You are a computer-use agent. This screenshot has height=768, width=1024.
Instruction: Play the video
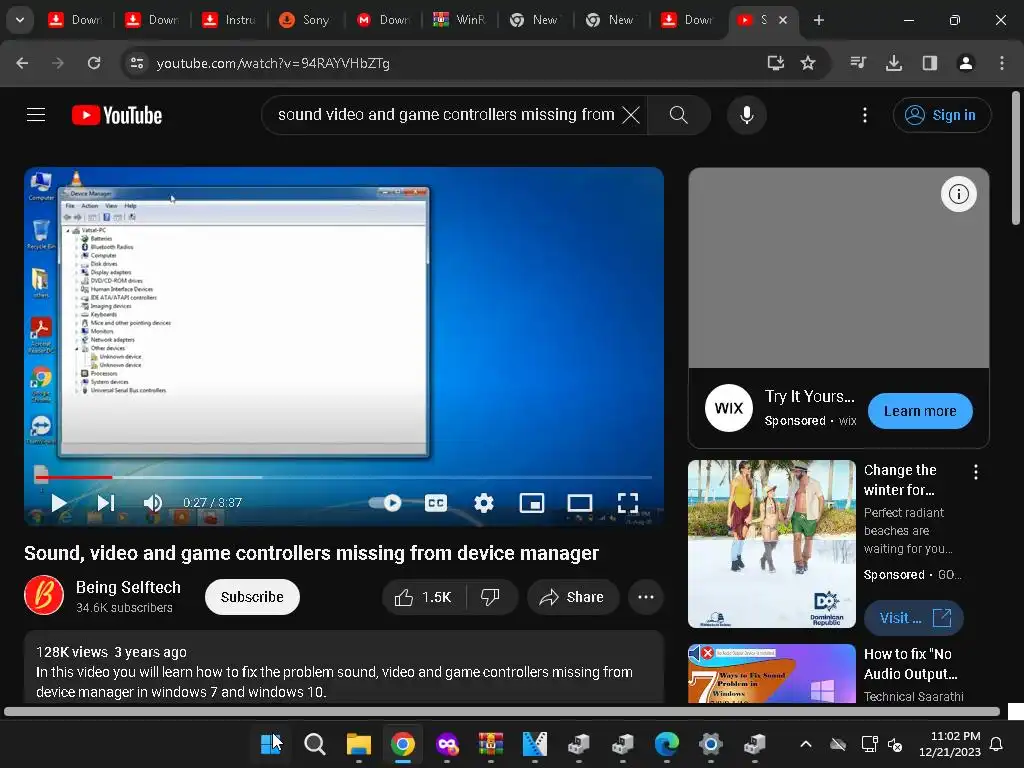59,502
